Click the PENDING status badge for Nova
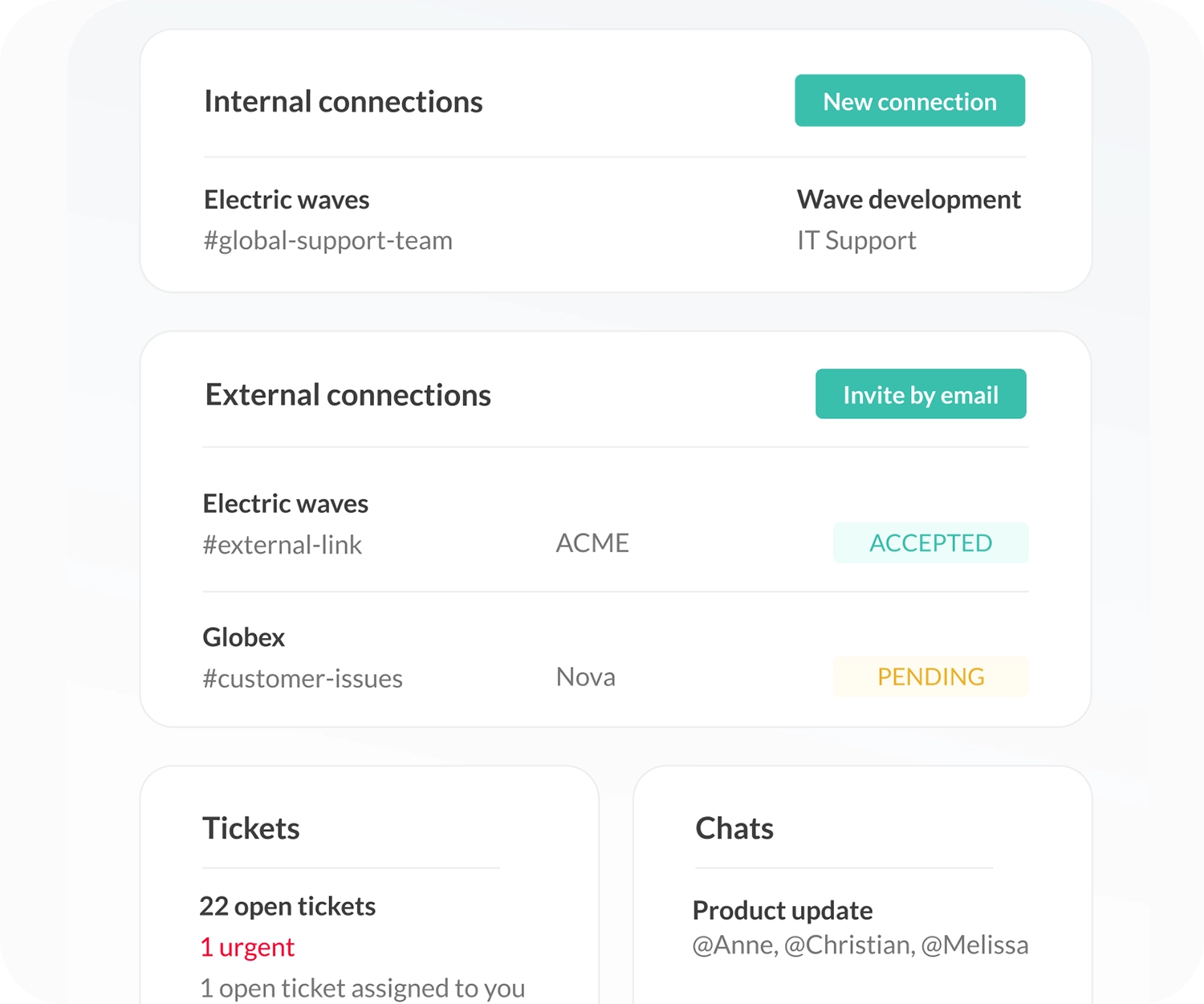 click(x=930, y=677)
